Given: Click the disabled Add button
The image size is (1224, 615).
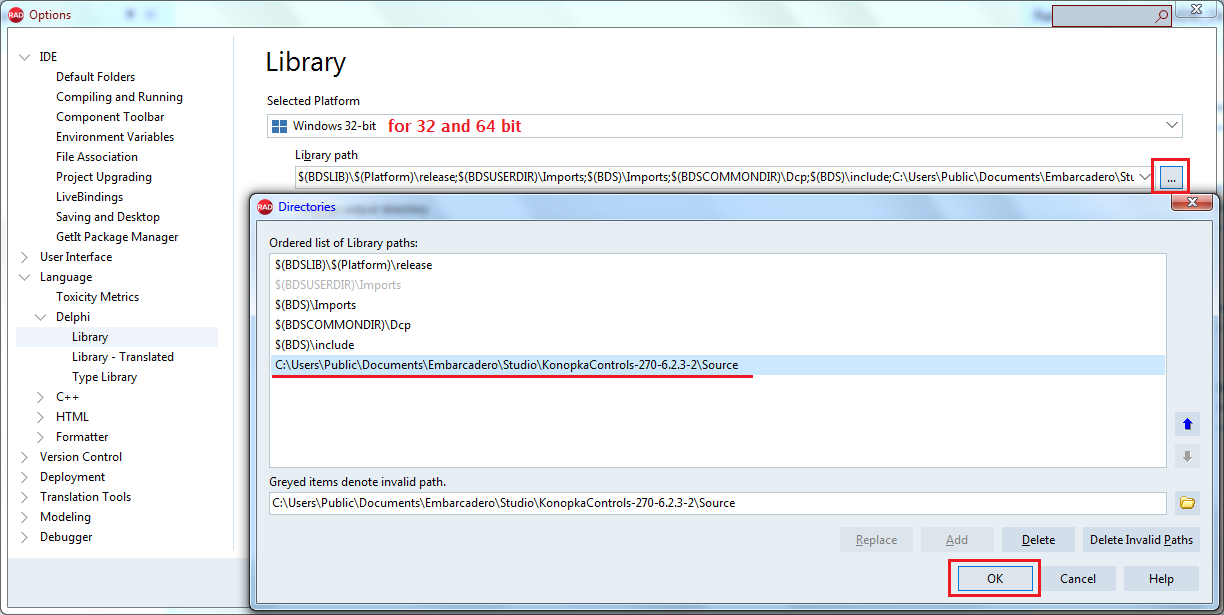Looking at the screenshot, I should [x=957, y=540].
